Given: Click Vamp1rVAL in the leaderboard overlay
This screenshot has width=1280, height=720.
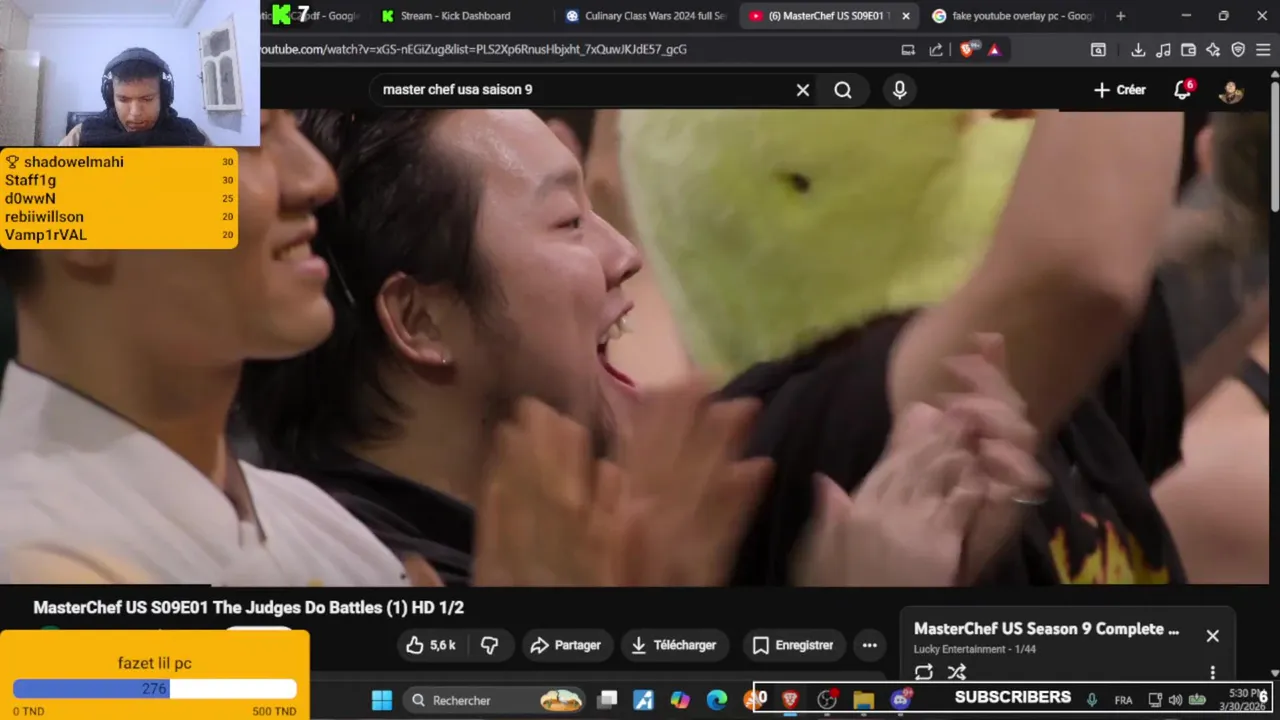Looking at the screenshot, I should click(46, 235).
